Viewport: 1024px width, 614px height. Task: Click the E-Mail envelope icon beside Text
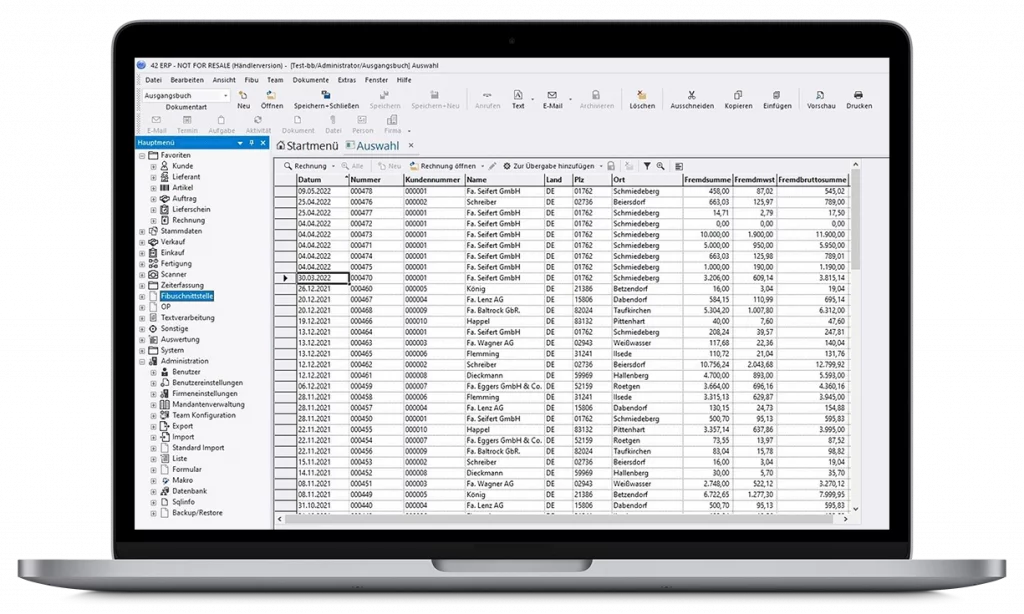click(552, 95)
